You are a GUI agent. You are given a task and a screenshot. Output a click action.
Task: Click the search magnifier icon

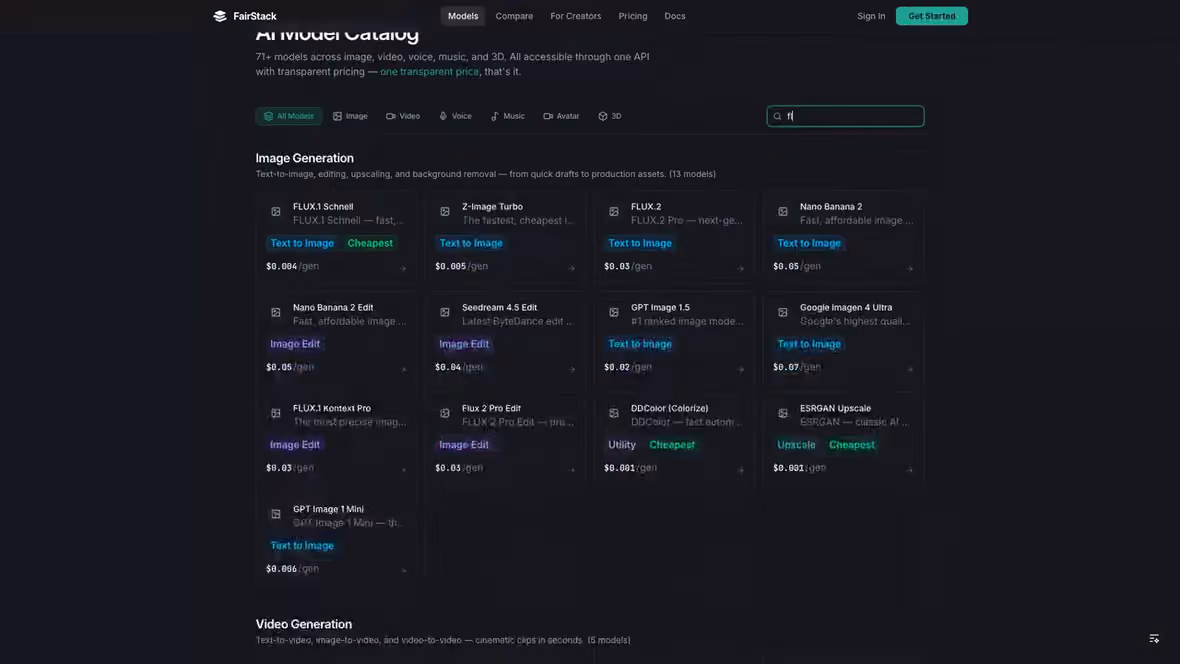coord(777,116)
